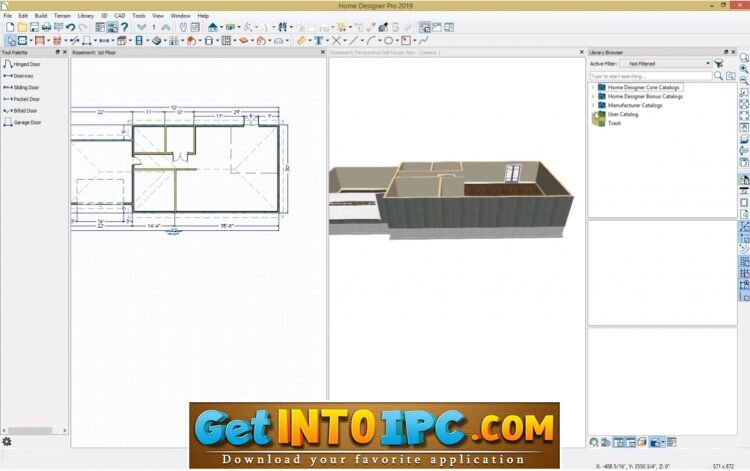This screenshot has width=750, height=471.
Task: Select the Select Objects arrow tool
Action: point(11,41)
